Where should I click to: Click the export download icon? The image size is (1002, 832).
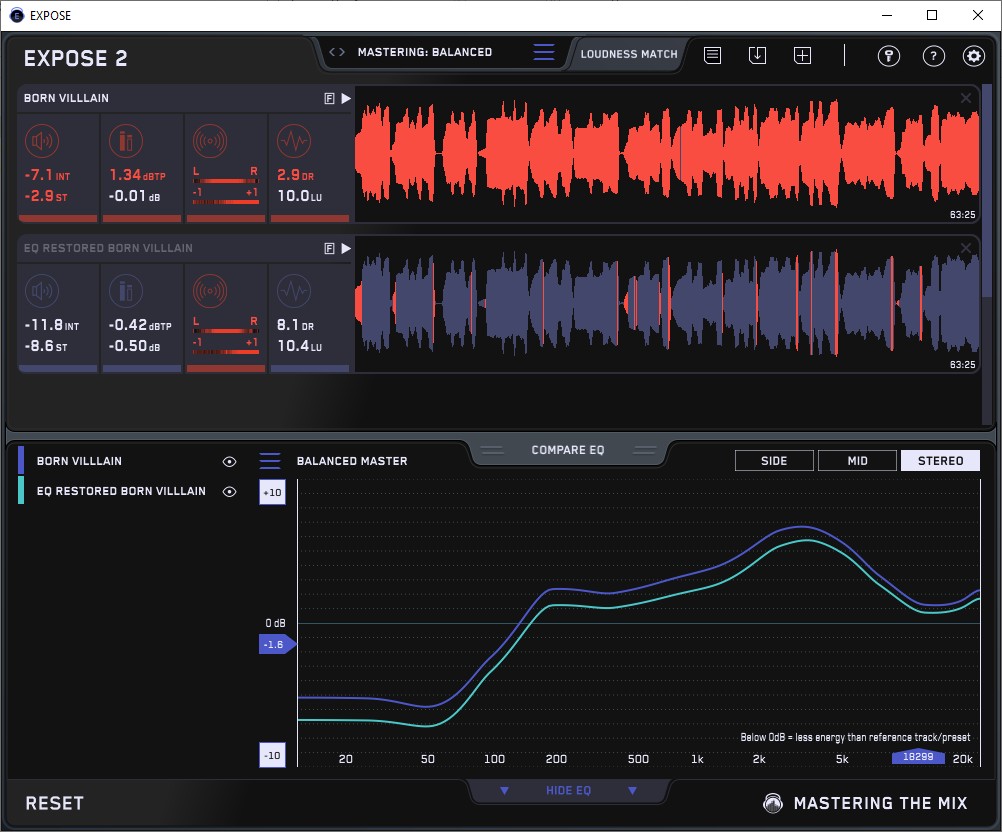point(757,56)
